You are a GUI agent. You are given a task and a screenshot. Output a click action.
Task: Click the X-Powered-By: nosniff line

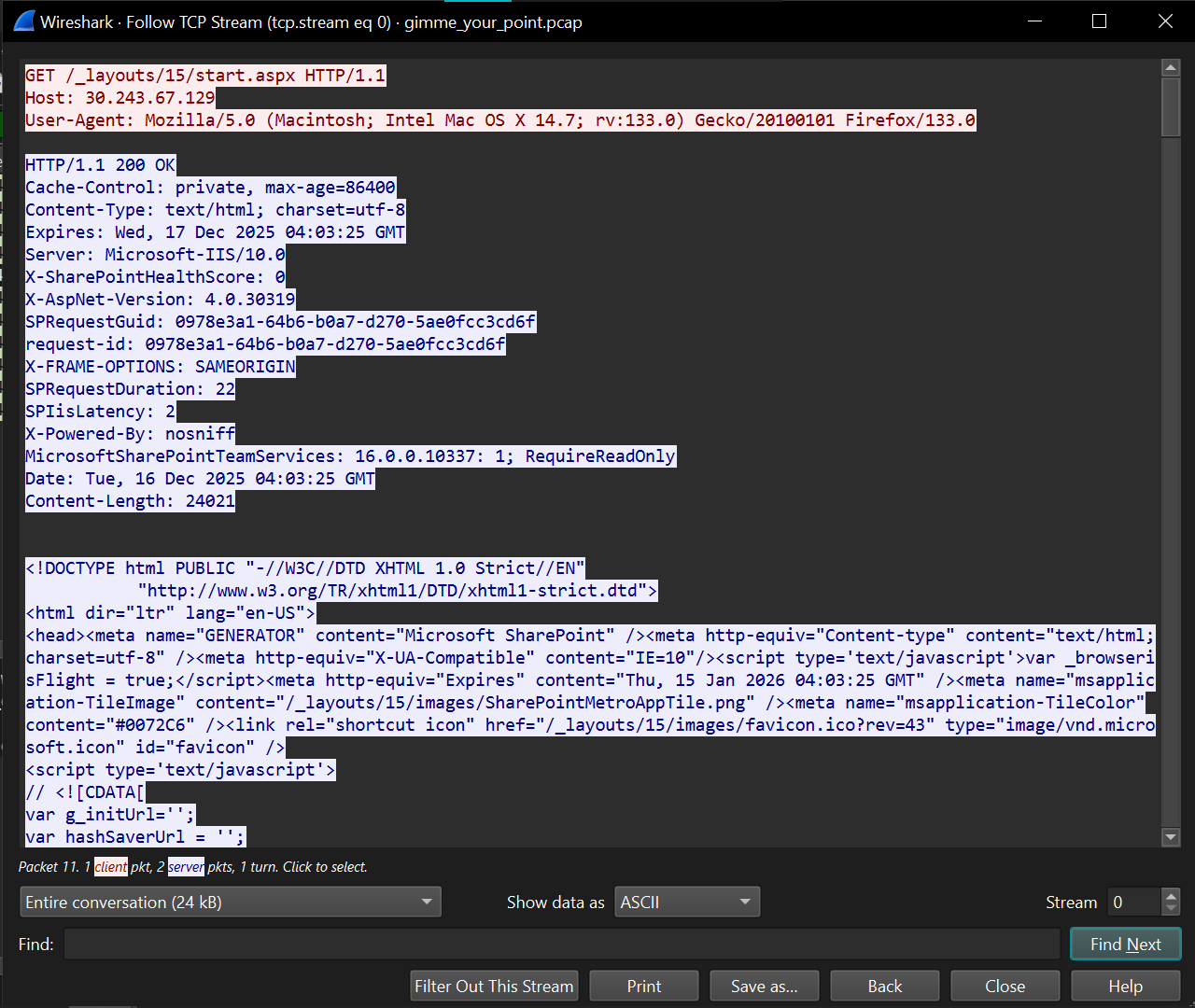click(x=130, y=434)
